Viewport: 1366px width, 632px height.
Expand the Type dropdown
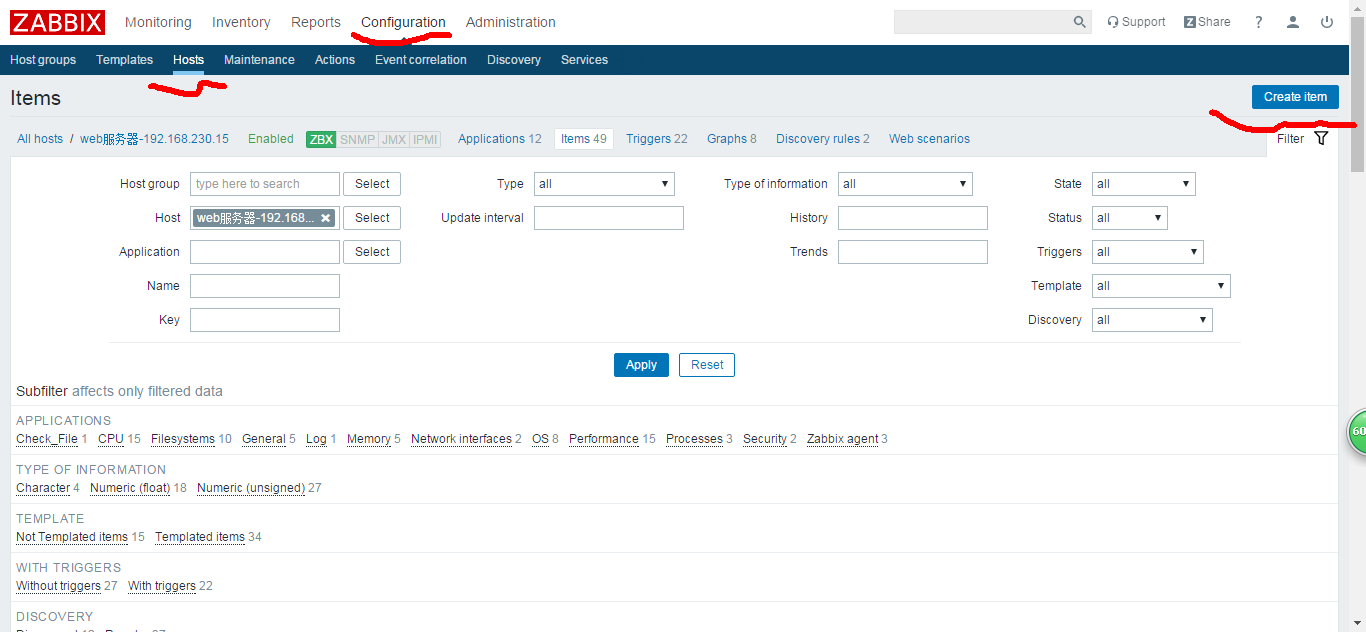(604, 184)
